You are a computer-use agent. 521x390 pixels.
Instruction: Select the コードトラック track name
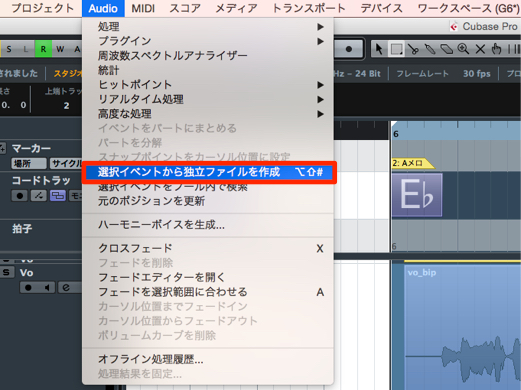coord(41,180)
